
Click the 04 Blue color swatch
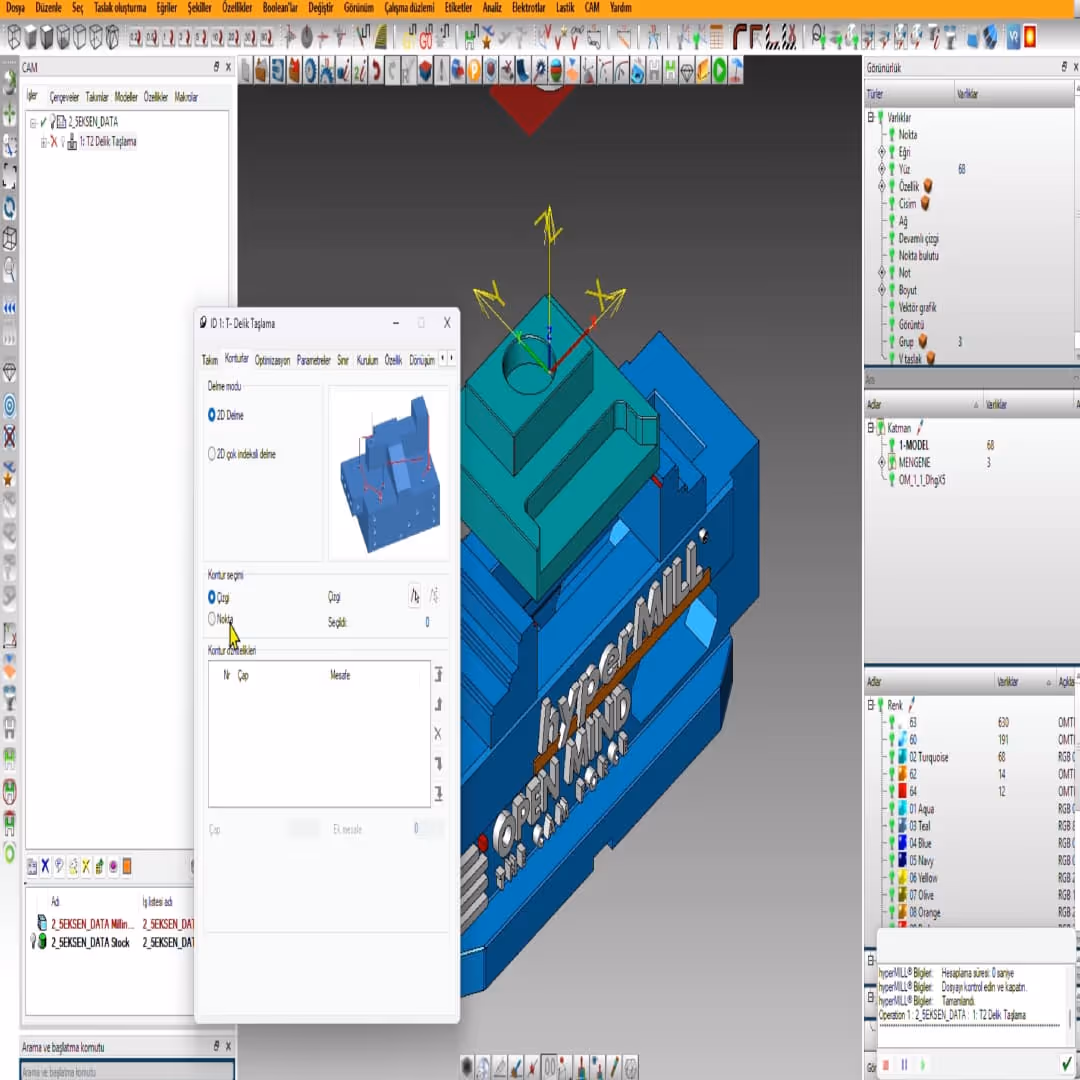pyautogui.click(x=902, y=843)
